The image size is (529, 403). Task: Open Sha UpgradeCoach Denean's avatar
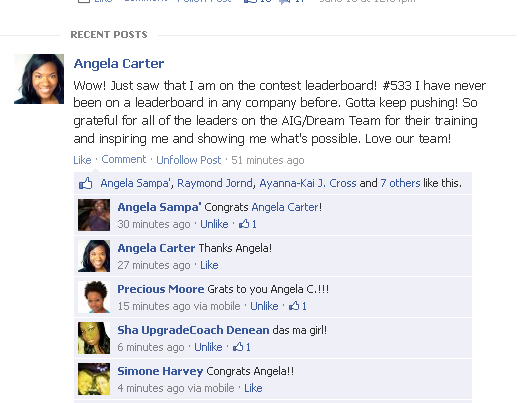coord(94,338)
